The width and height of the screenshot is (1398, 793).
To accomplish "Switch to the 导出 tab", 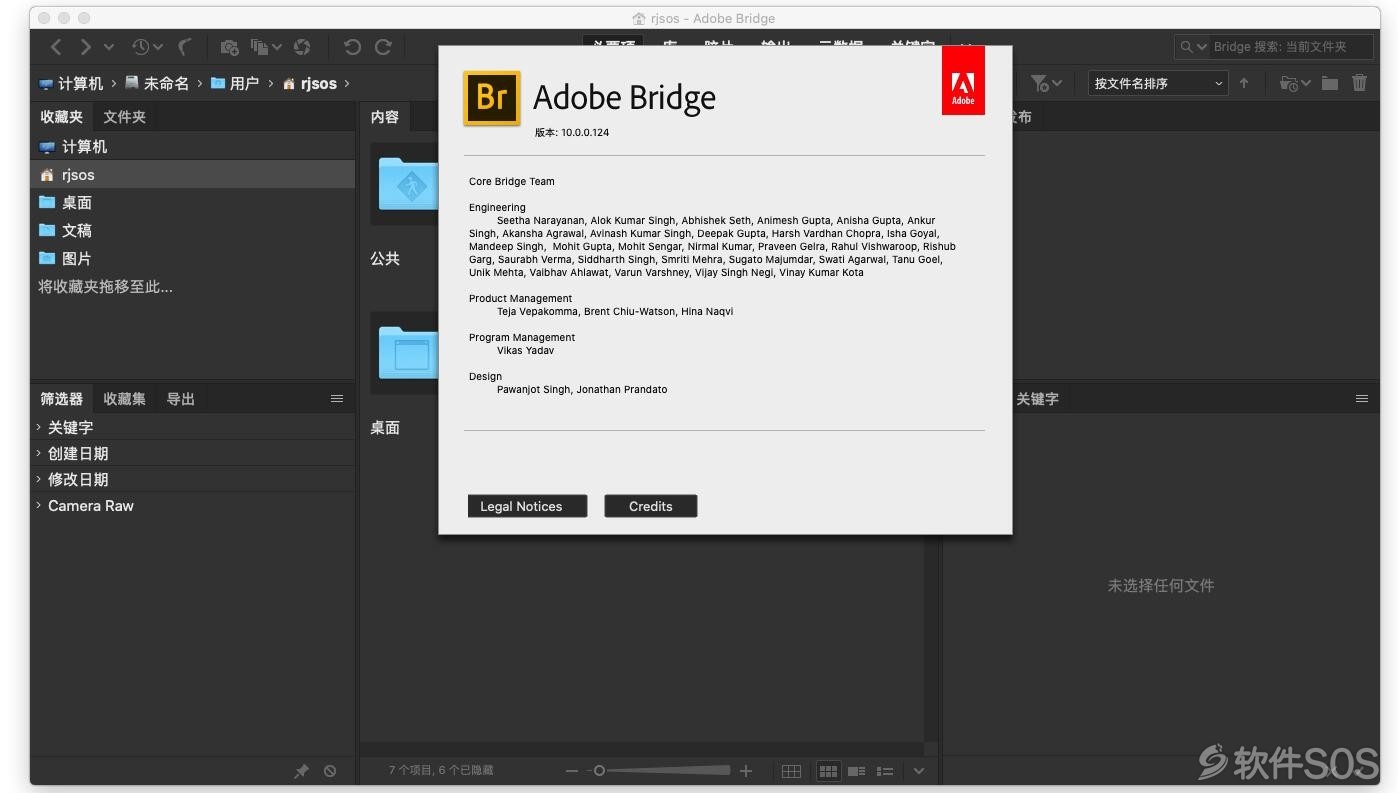I will 181,399.
